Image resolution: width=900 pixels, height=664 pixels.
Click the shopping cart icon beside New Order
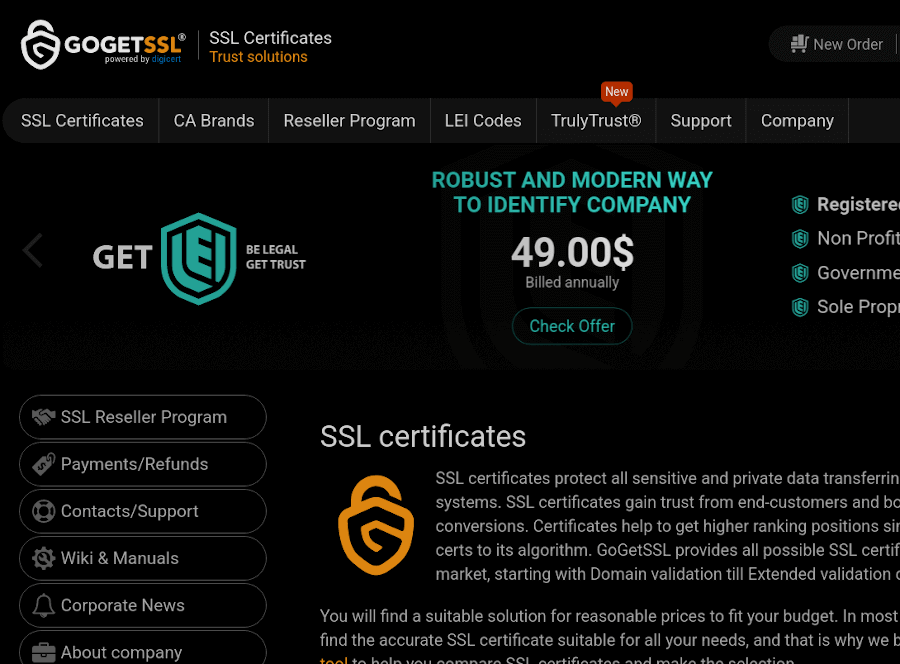click(798, 44)
